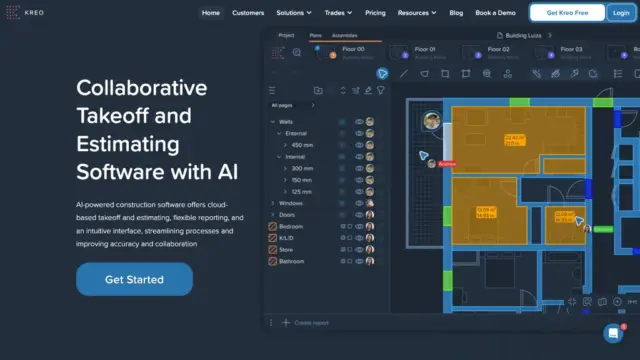Viewport: 640px width, 360px height.
Task: Toggle visibility of the Walls group
Action: point(359,122)
